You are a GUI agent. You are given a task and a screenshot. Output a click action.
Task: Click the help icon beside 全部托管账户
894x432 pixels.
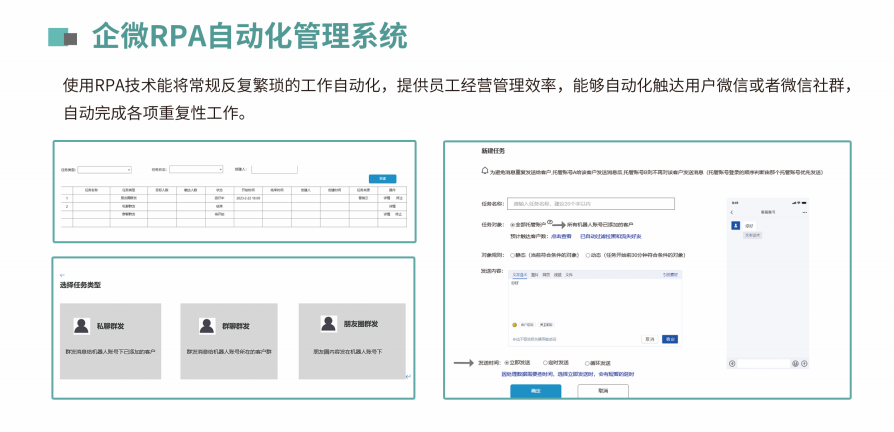(550, 223)
